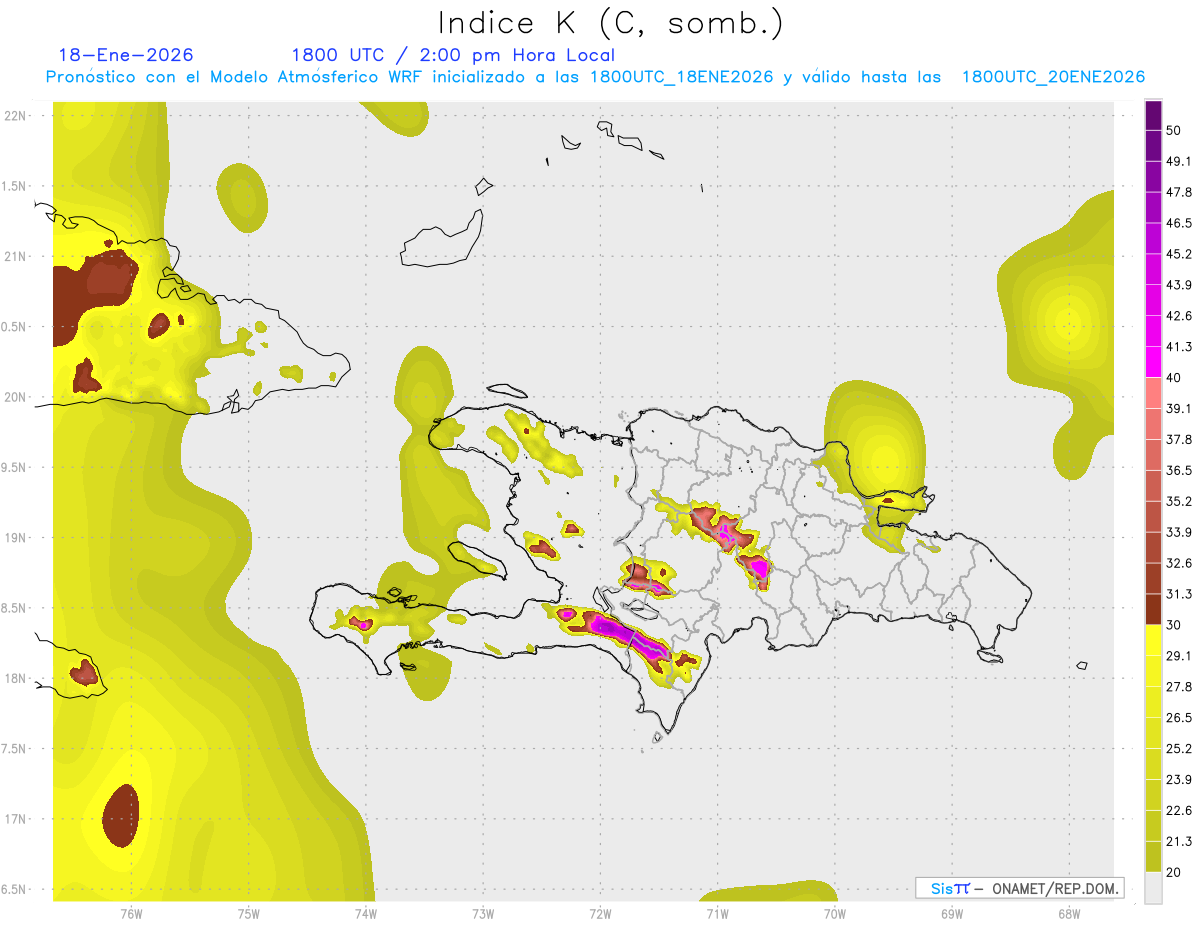Viewport: 1200px width, 927px height.
Task: Select the colorbar value "26.5"
Action: (1179, 718)
